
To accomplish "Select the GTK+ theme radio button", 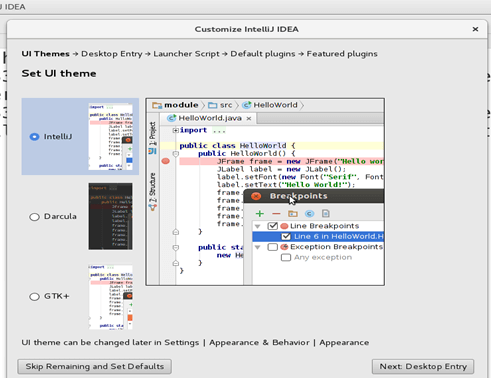I will pyautogui.click(x=34, y=297).
